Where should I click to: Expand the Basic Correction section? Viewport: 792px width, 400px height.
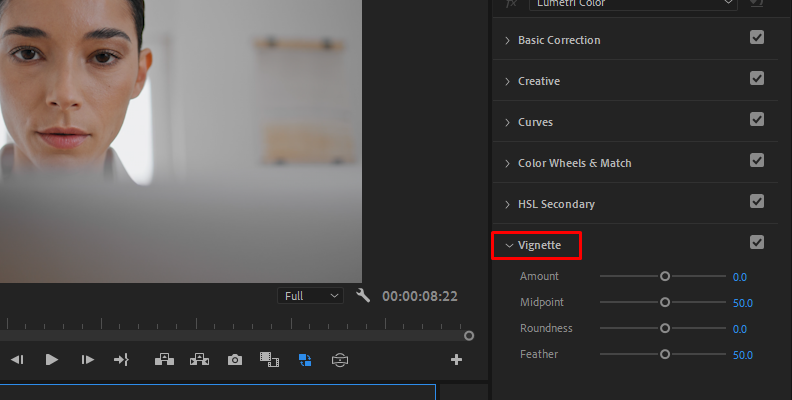pyautogui.click(x=508, y=40)
